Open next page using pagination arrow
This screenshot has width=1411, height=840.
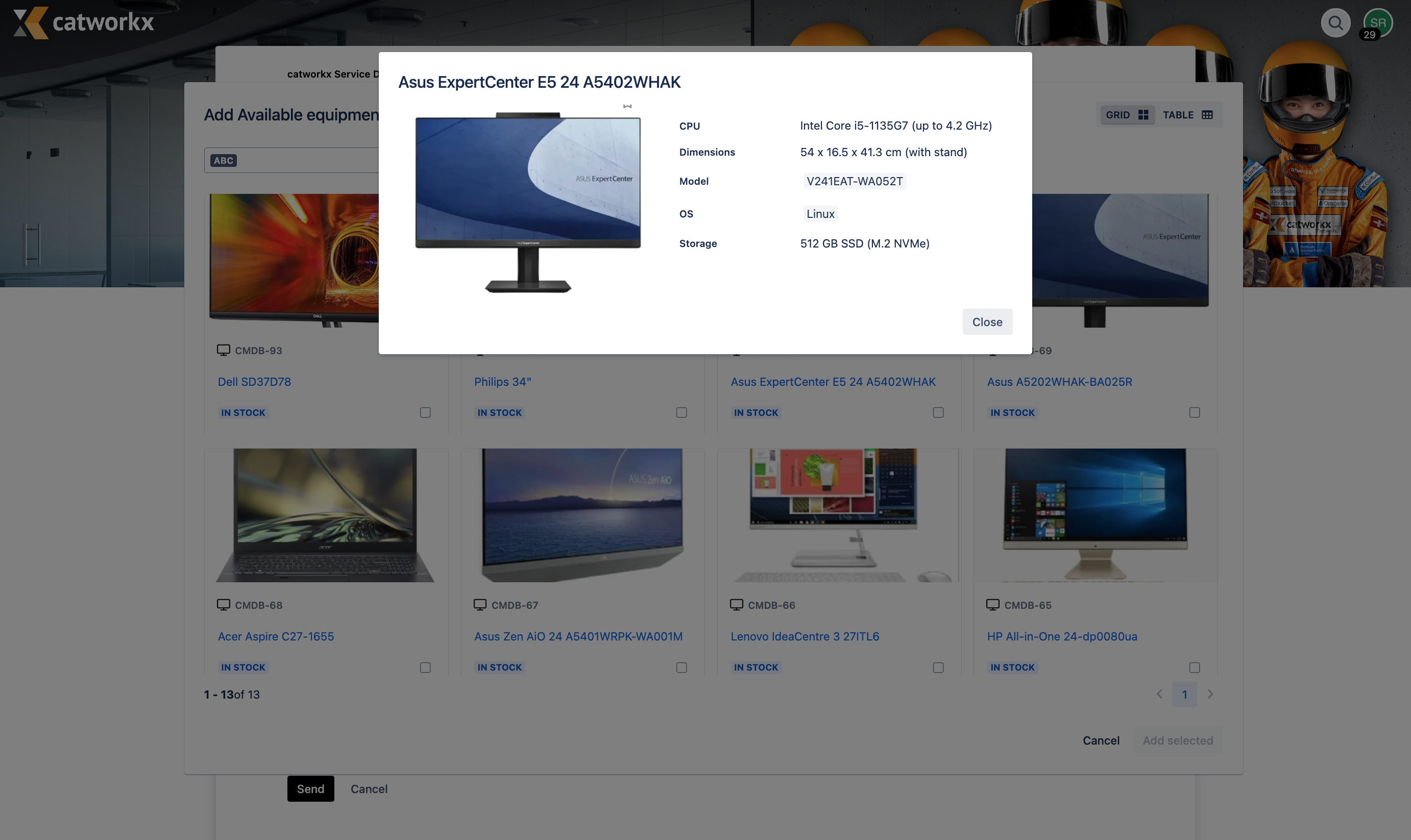(x=1210, y=693)
